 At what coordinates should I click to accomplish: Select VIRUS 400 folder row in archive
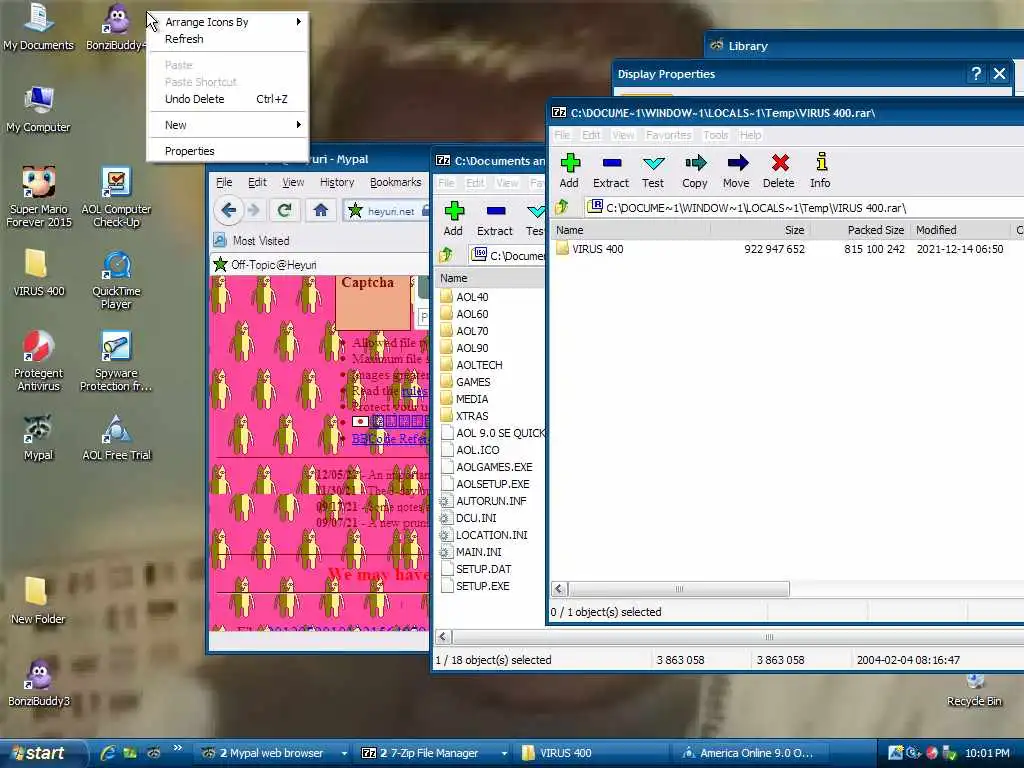point(787,249)
